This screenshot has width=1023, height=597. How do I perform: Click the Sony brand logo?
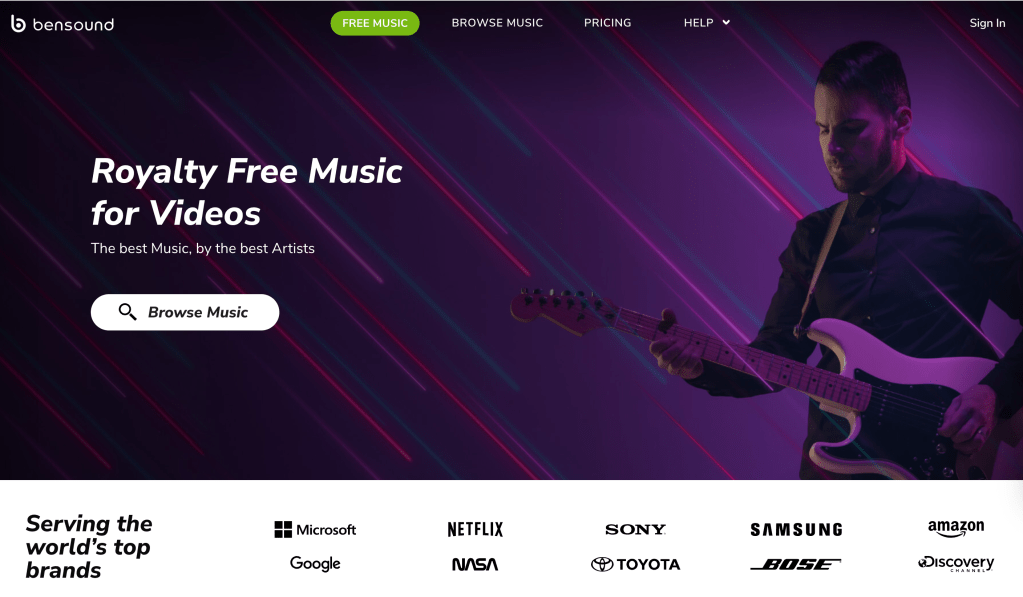635,529
